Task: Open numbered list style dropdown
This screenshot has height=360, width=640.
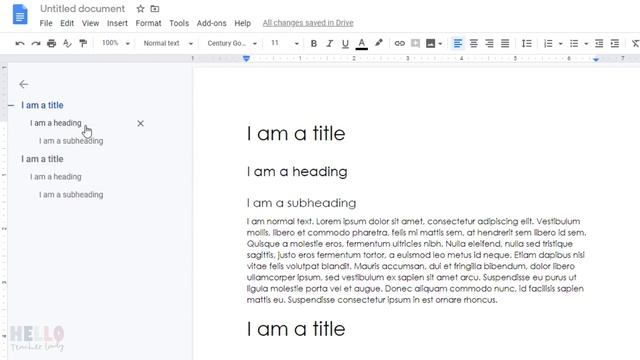Action: point(560,44)
